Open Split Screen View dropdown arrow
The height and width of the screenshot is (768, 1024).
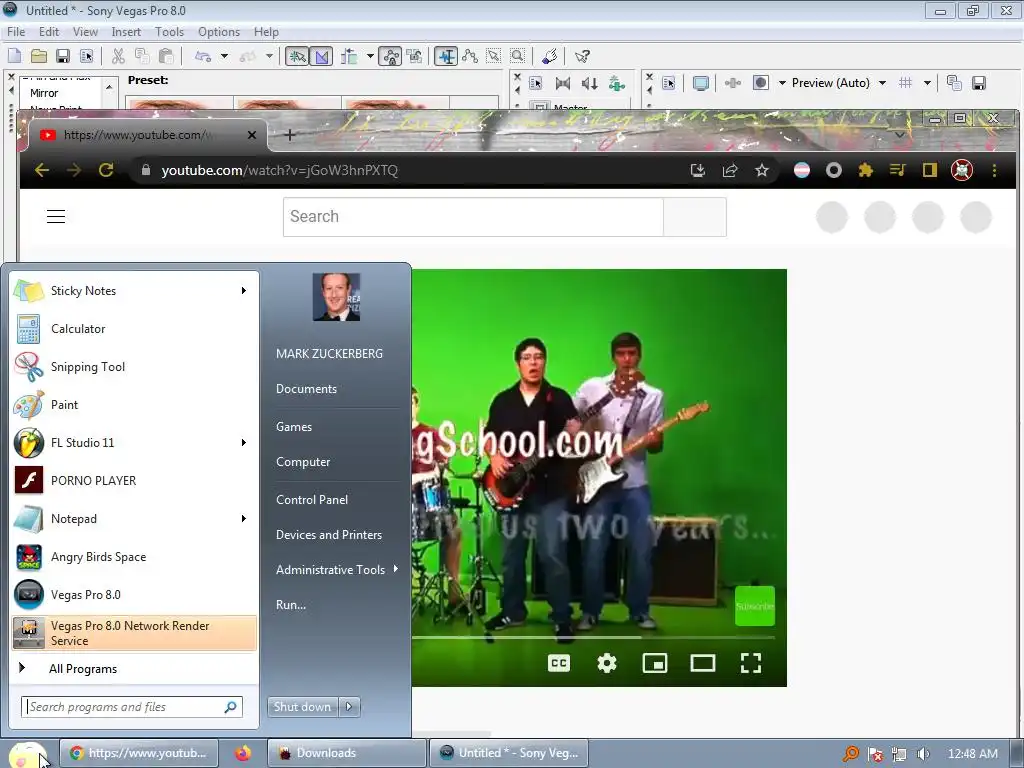782,83
